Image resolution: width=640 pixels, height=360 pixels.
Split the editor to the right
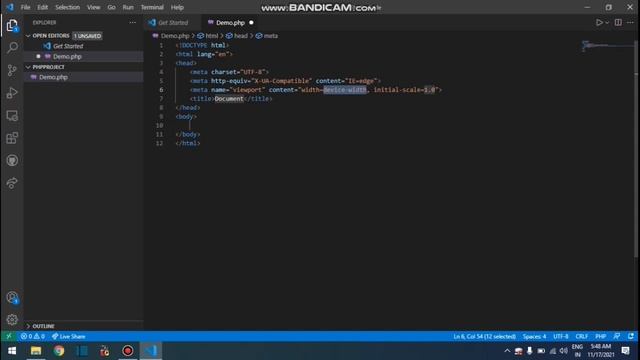[618, 22]
